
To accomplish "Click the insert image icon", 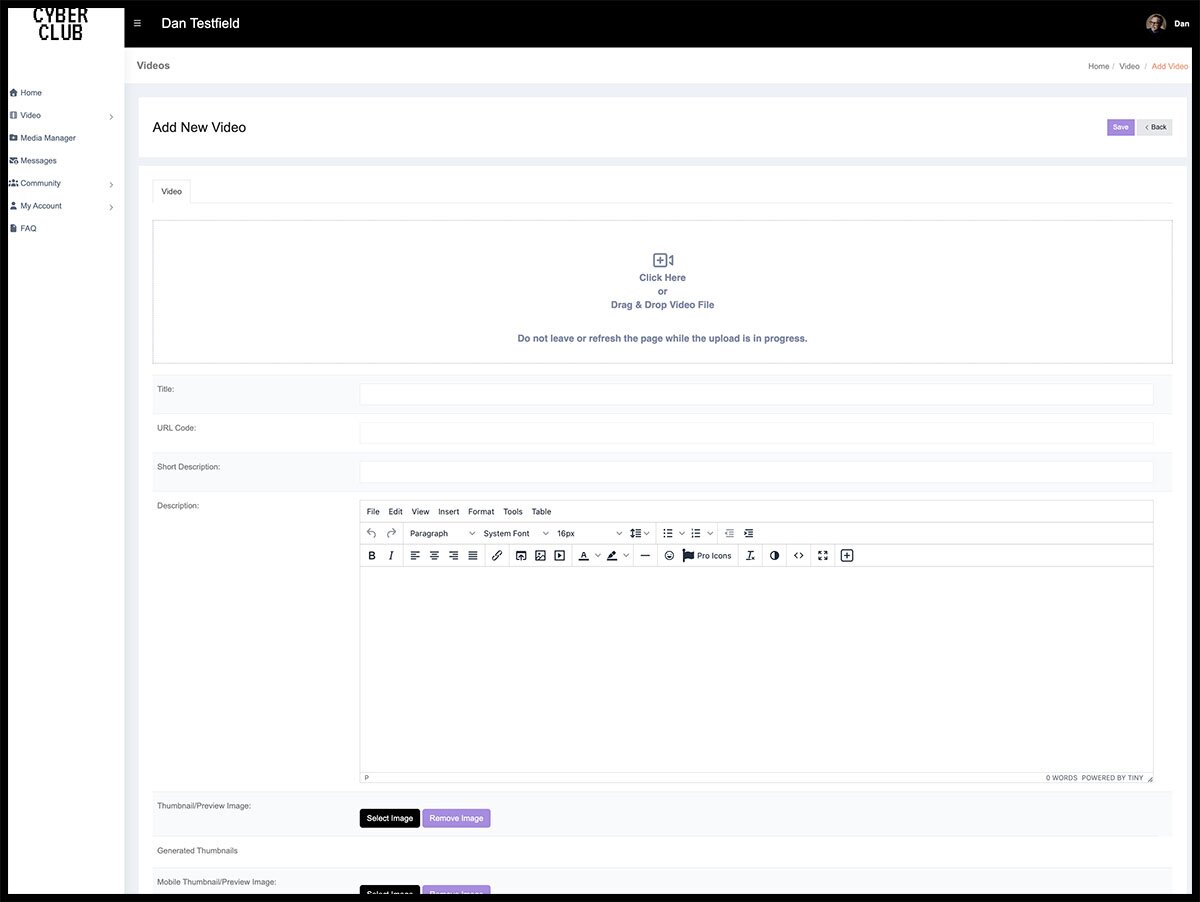I will [540, 556].
